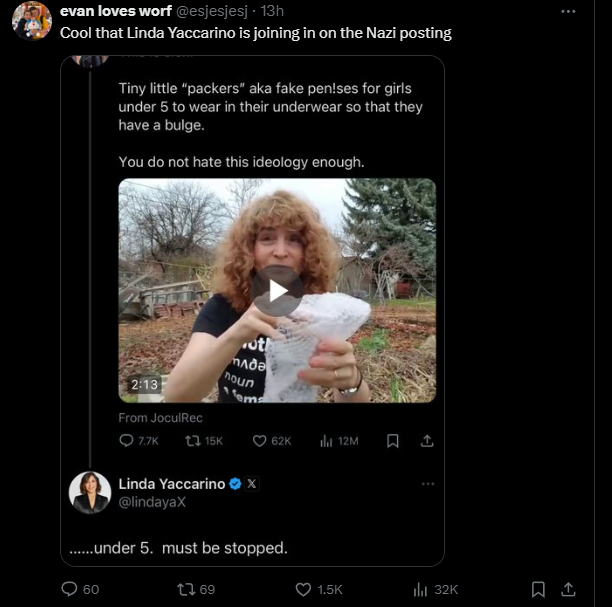The width and height of the screenshot is (612, 607).
Task: Click Linda Yaccarino's profile avatar
Action: pos(89,492)
